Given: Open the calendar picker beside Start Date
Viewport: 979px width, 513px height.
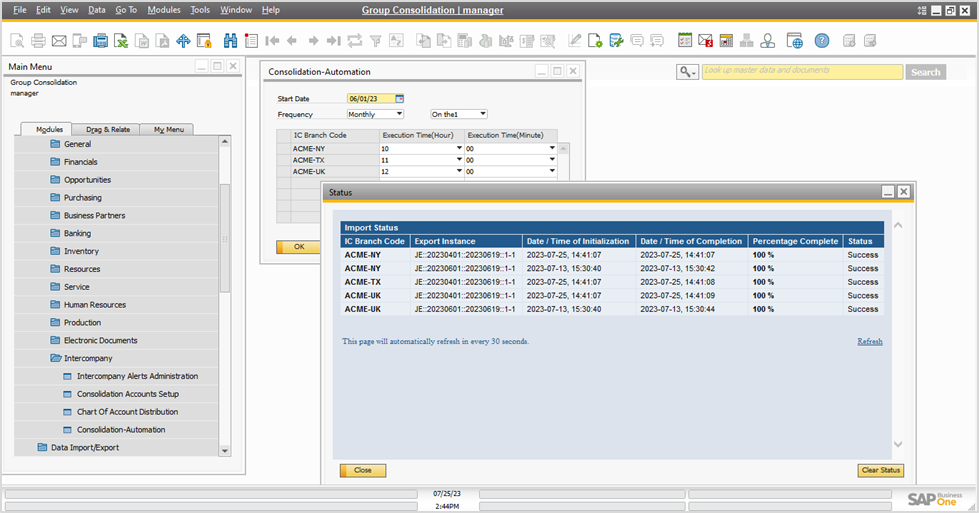Looking at the screenshot, I should (x=400, y=99).
